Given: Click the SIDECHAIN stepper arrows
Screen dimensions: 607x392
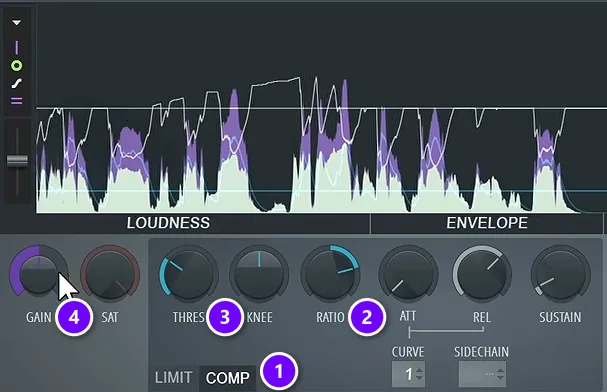Looking at the screenshot, I should 500,374.
